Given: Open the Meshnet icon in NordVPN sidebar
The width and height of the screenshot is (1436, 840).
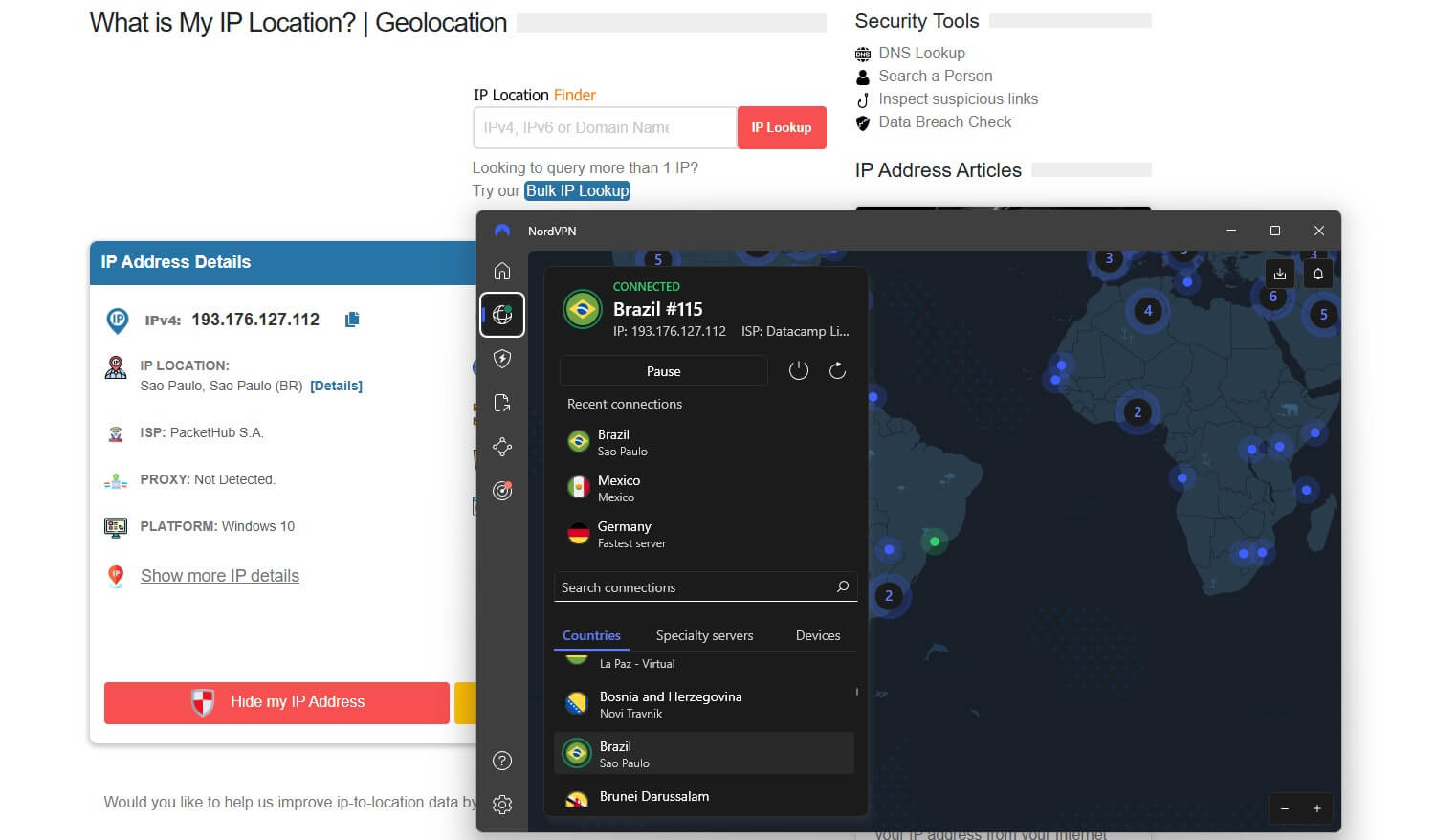Looking at the screenshot, I should click(x=502, y=447).
